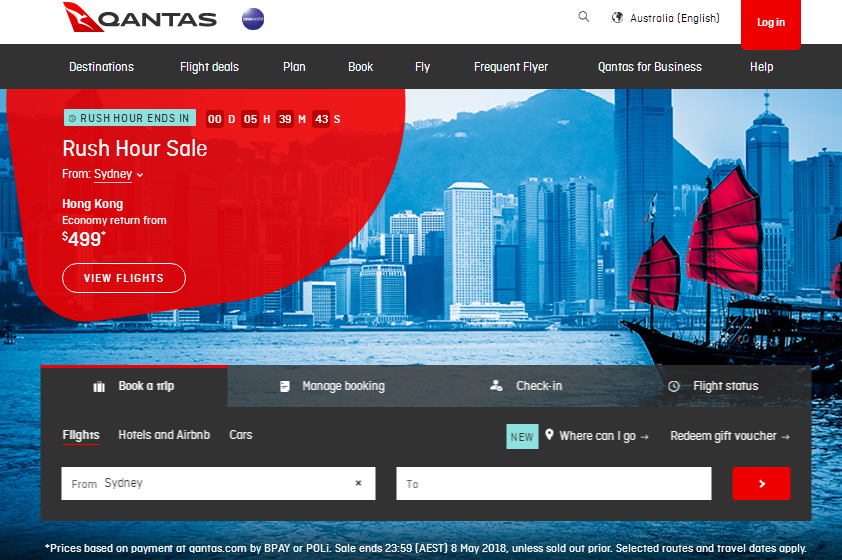Click the From Sydney input field
The image size is (842, 560).
(219, 483)
